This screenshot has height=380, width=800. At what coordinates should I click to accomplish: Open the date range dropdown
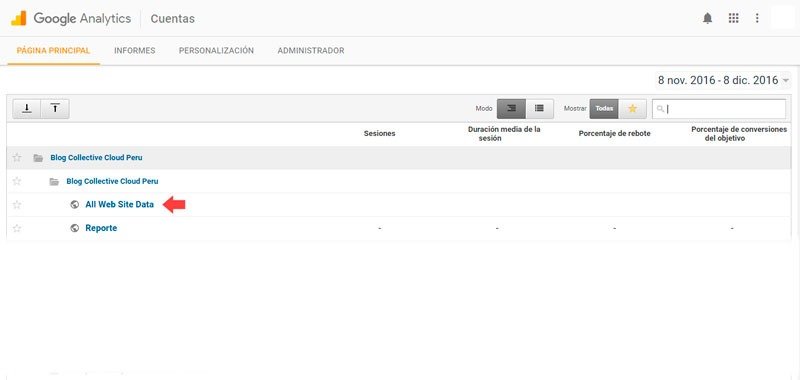coord(723,80)
